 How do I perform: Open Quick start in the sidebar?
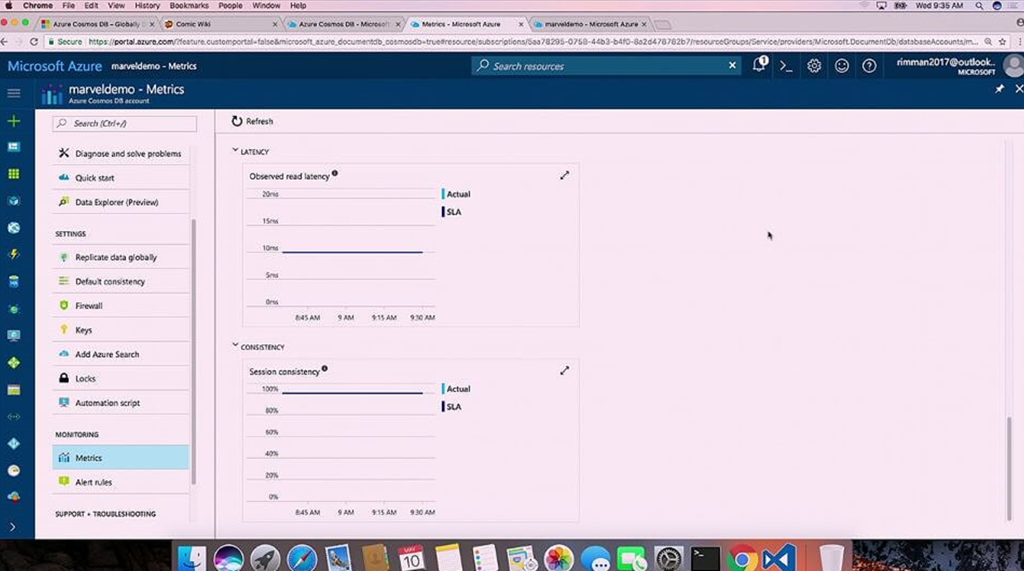point(121,178)
